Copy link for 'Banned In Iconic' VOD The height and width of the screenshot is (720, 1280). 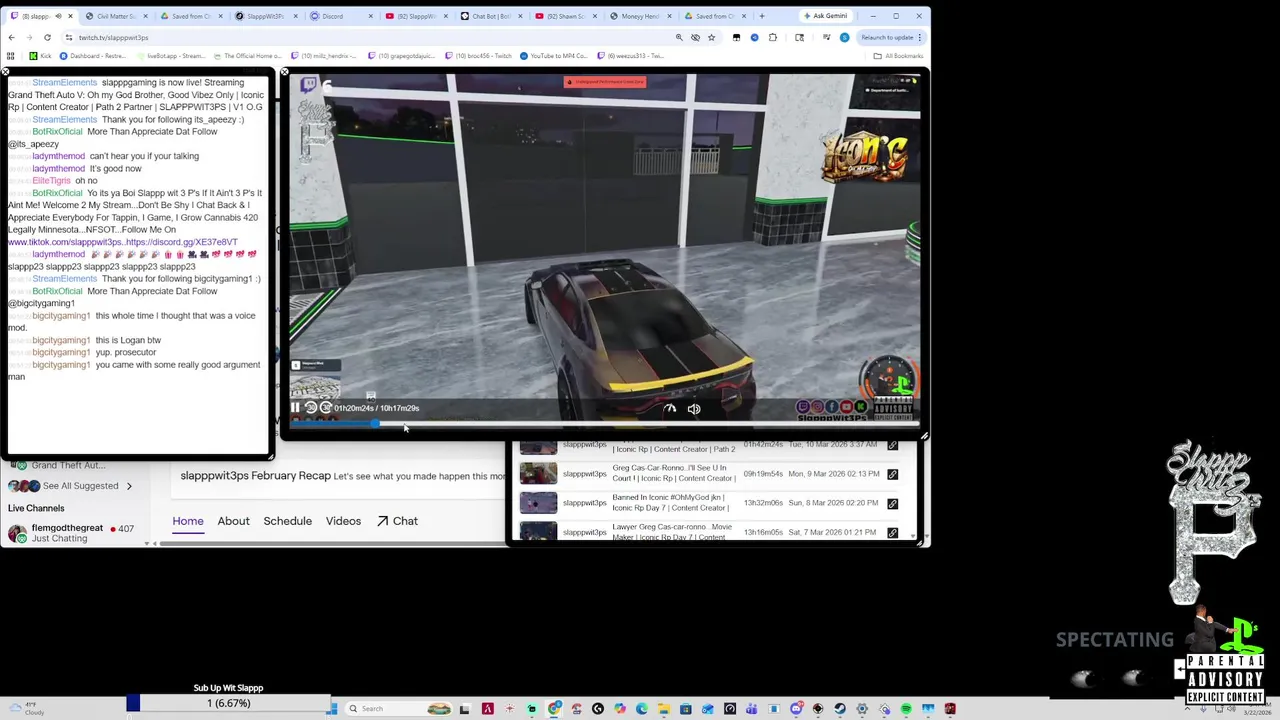pos(892,503)
